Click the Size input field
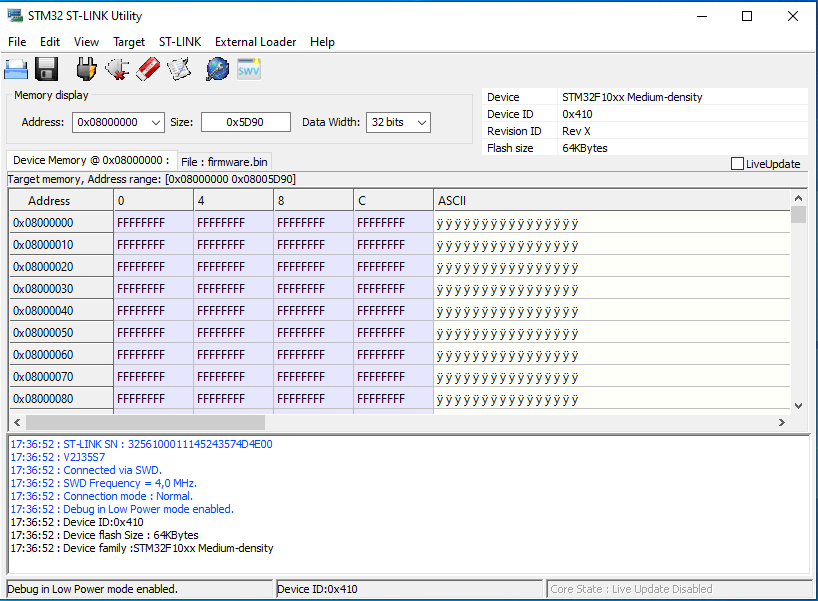This screenshot has height=601, width=818. [x=246, y=123]
